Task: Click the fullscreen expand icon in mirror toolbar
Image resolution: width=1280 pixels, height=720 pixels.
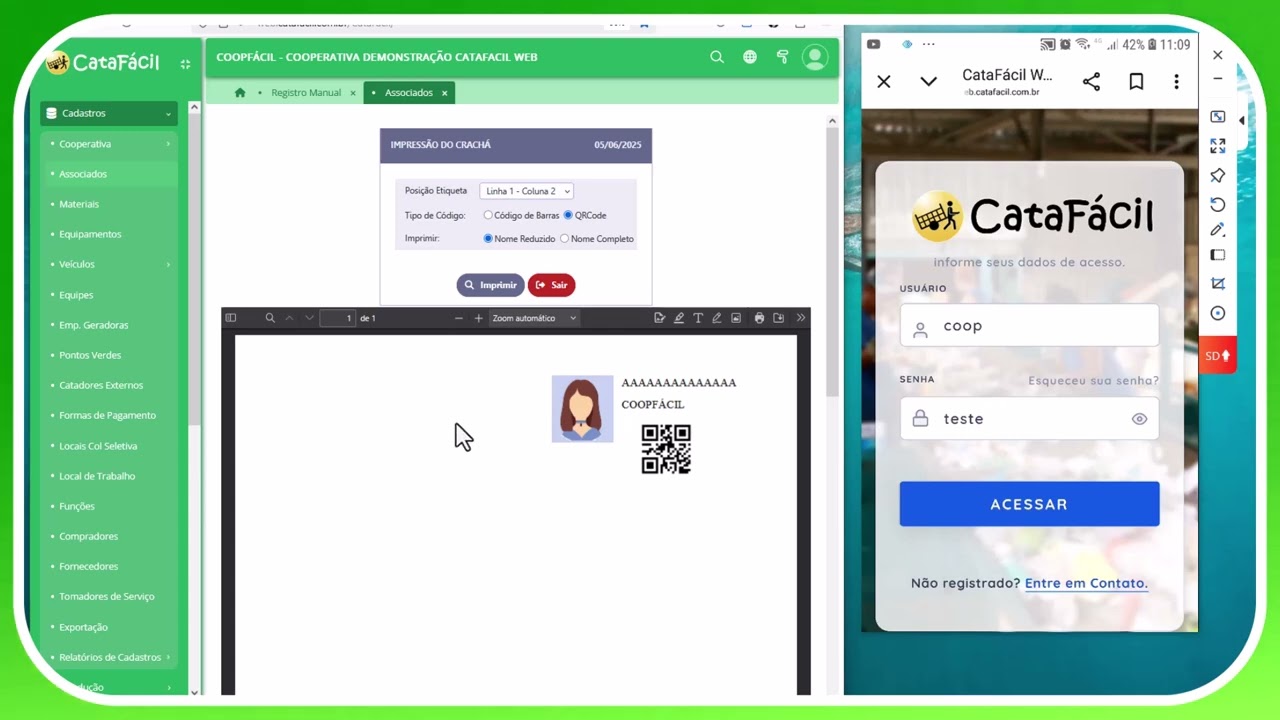Action: click(1218, 146)
